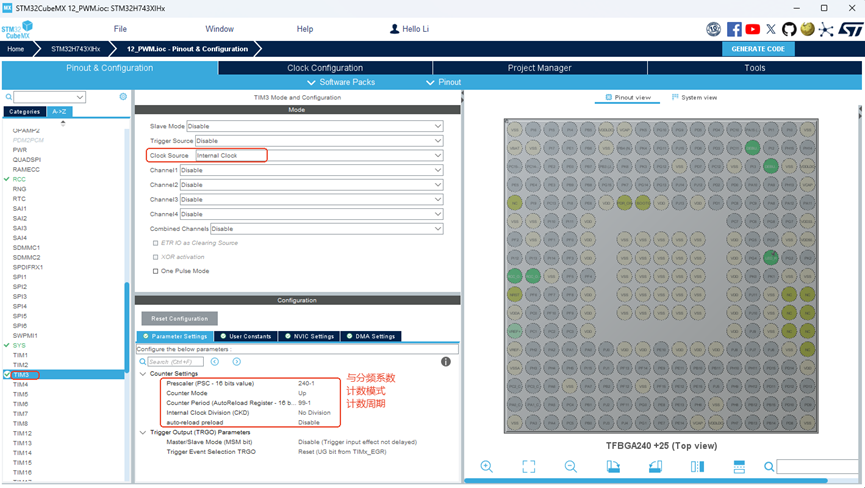This screenshot has width=865, height=488.
Task: Click the pinout horizontal scrollbar
Action: 646,481
